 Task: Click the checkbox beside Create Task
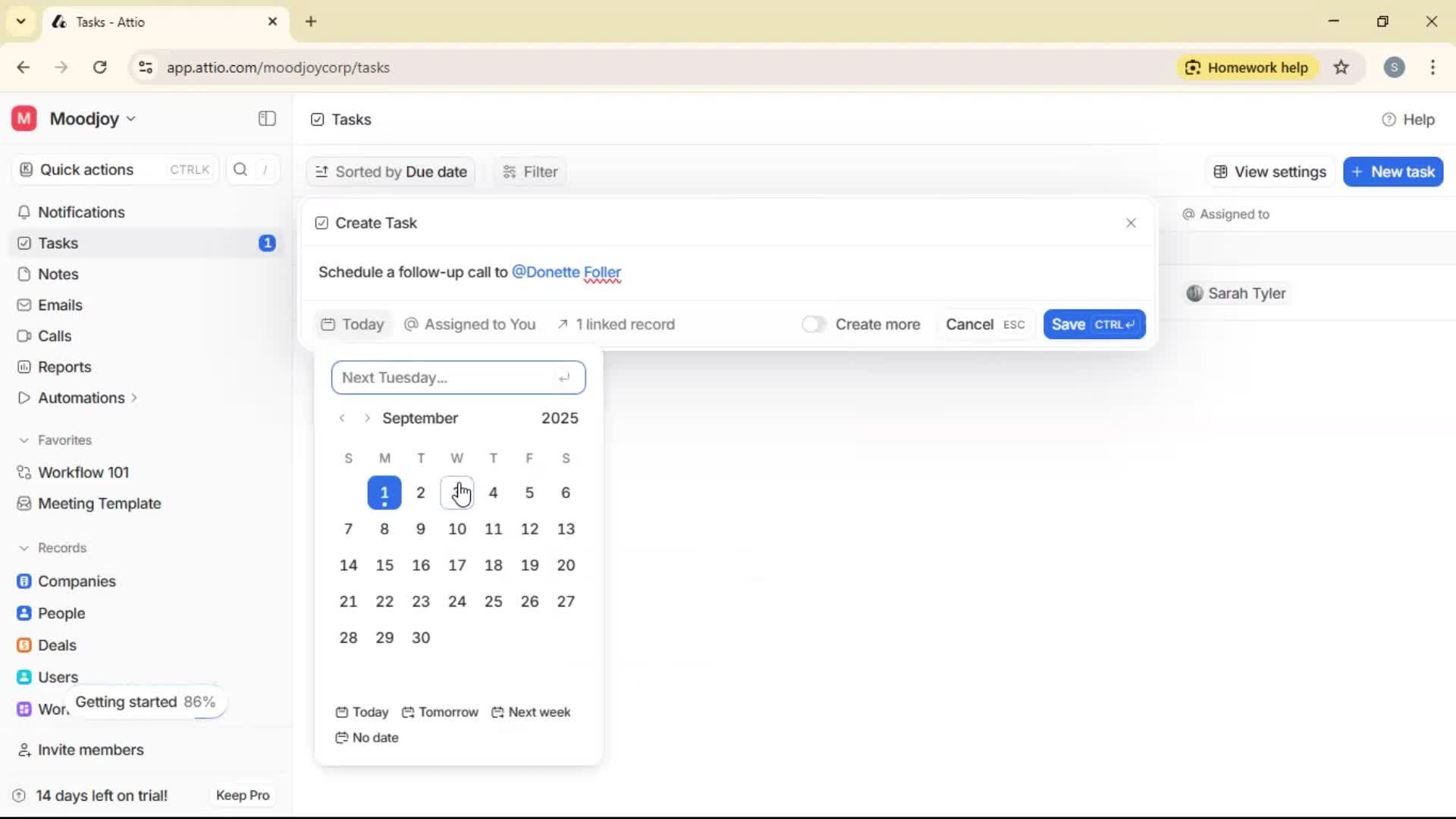(322, 223)
